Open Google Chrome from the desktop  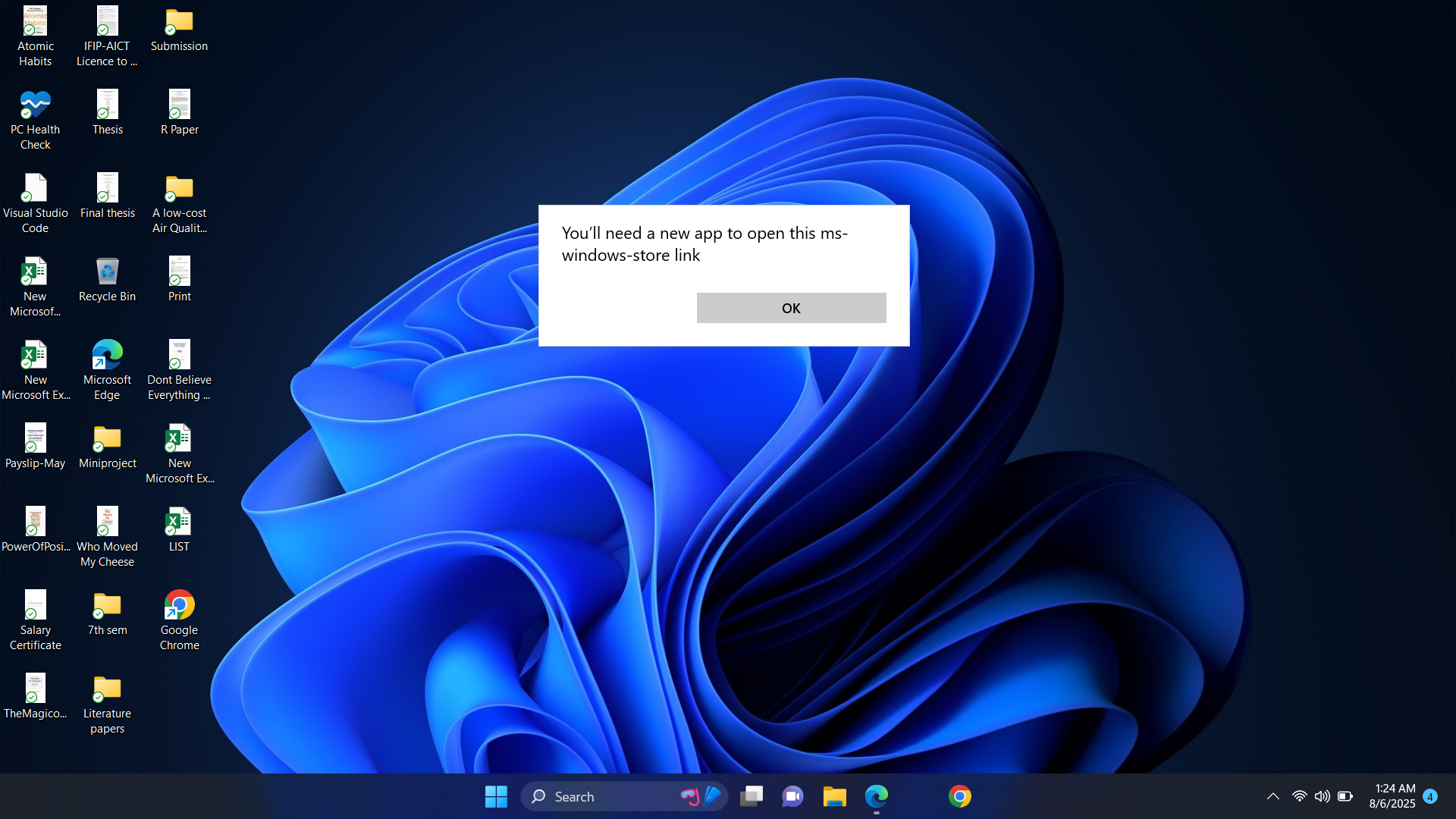click(179, 607)
